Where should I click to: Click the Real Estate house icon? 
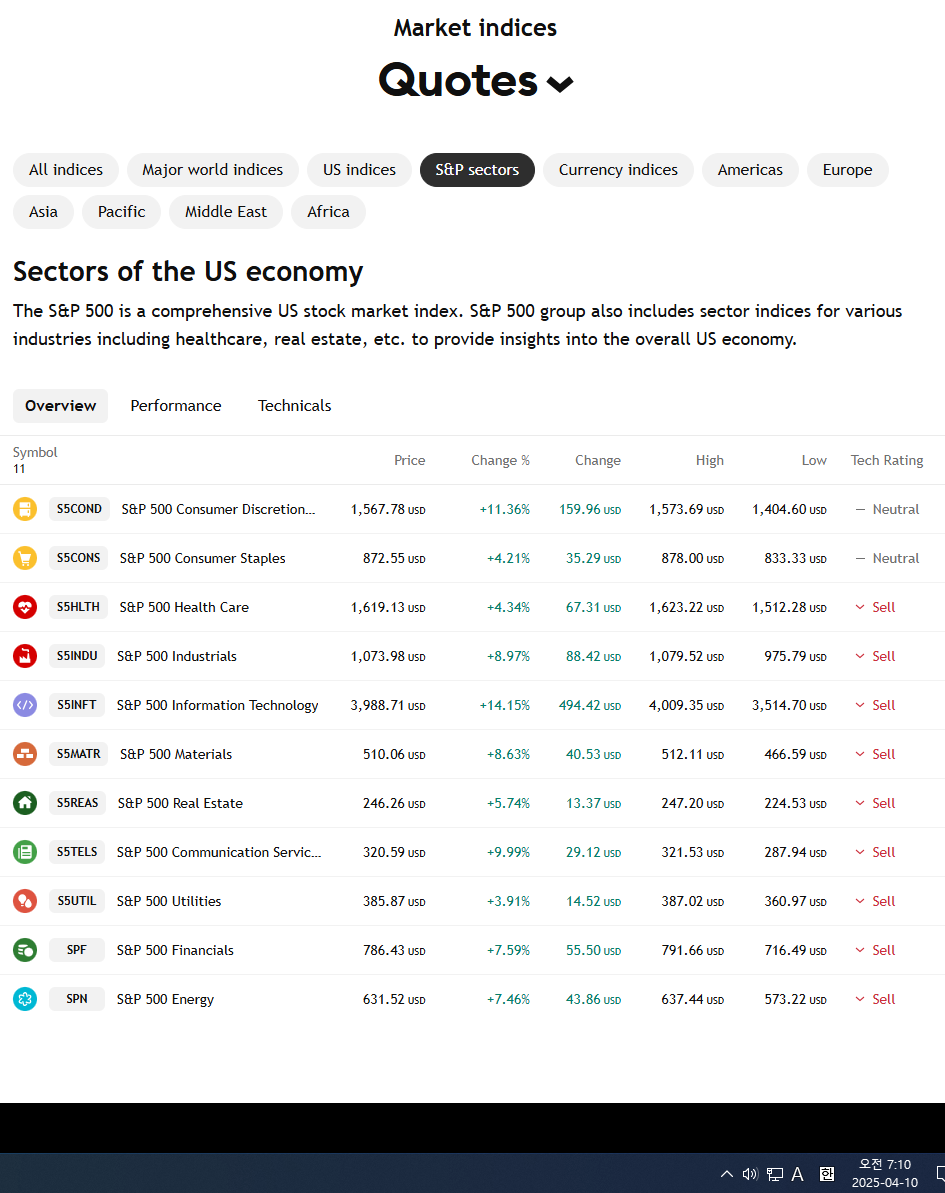click(x=25, y=803)
